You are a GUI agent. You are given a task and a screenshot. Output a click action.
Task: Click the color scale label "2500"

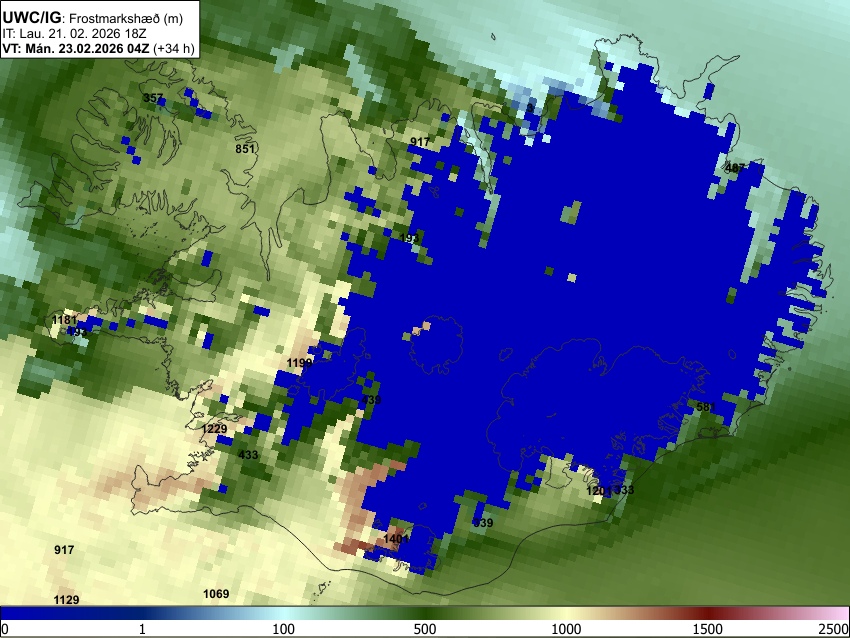click(834, 629)
